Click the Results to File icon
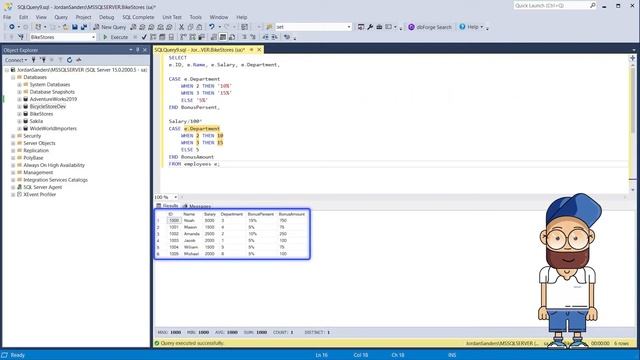This screenshot has height=360, width=640. click(x=232, y=37)
